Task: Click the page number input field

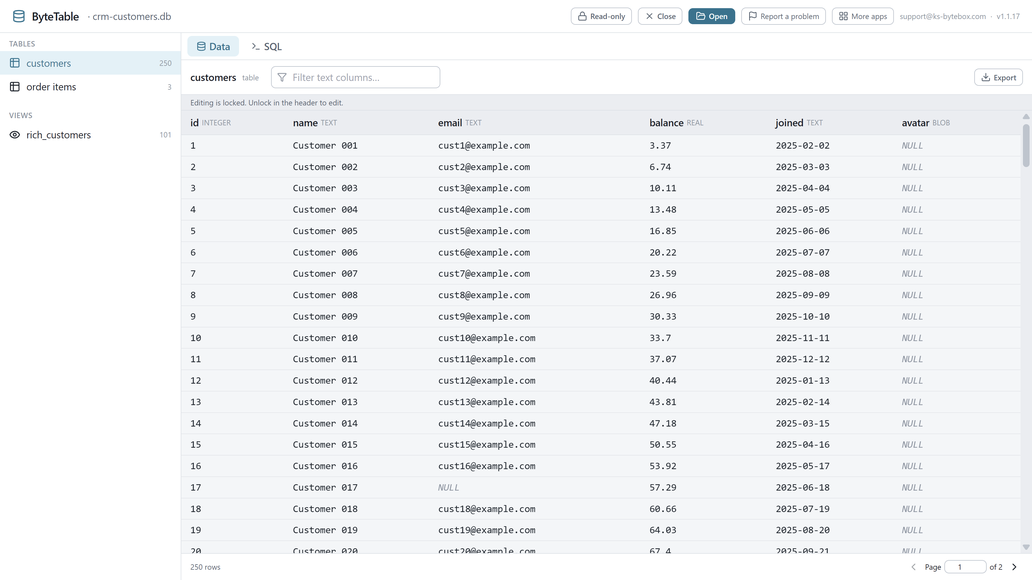Action: pyautogui.click(x=965, y=567)
